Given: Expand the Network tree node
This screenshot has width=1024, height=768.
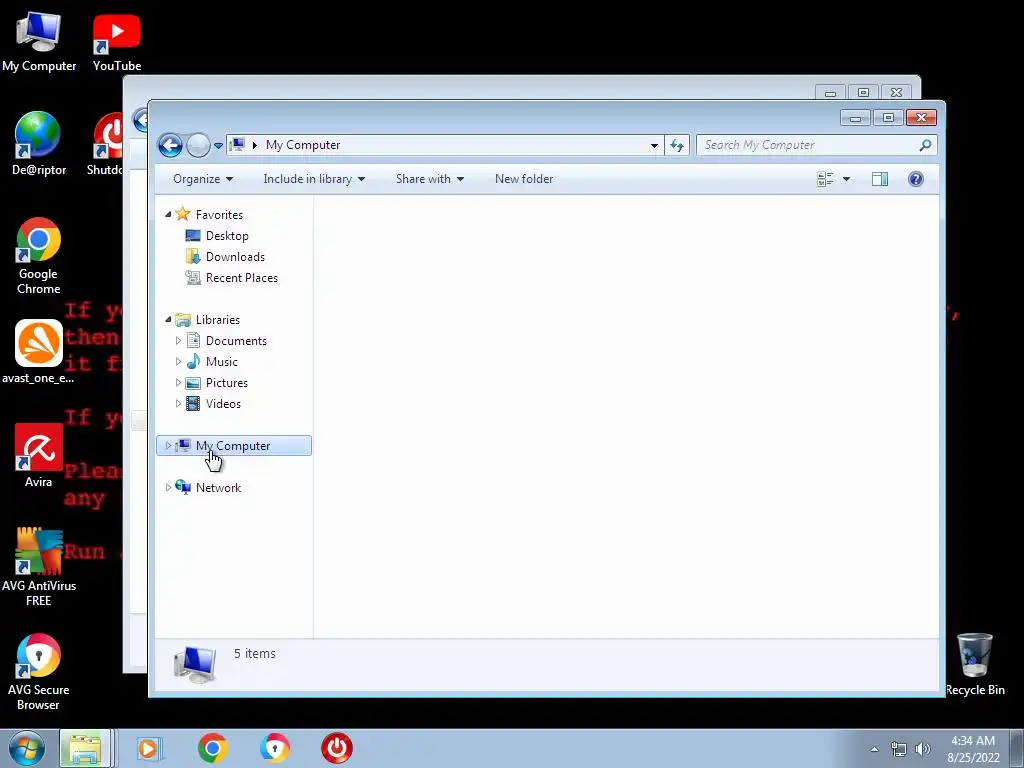Looking at the screenshot, I should [x=168, y=487].
